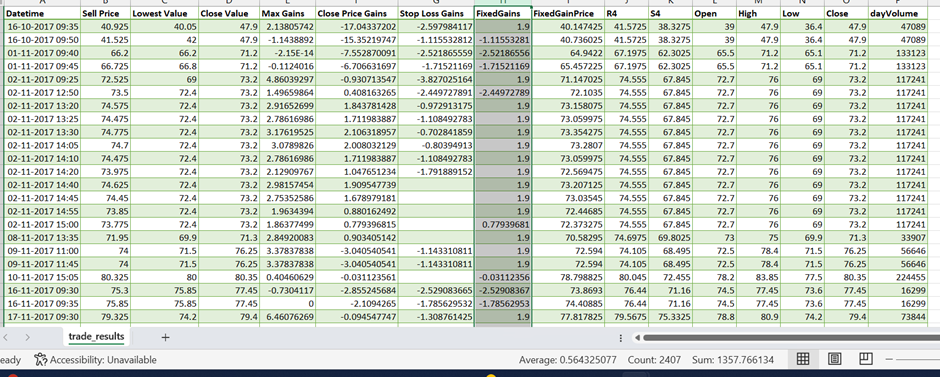The width and height of the screenshot is (940, 377).
Task: Click the horizontal scroll left arrow
Action: click(638, 337)
